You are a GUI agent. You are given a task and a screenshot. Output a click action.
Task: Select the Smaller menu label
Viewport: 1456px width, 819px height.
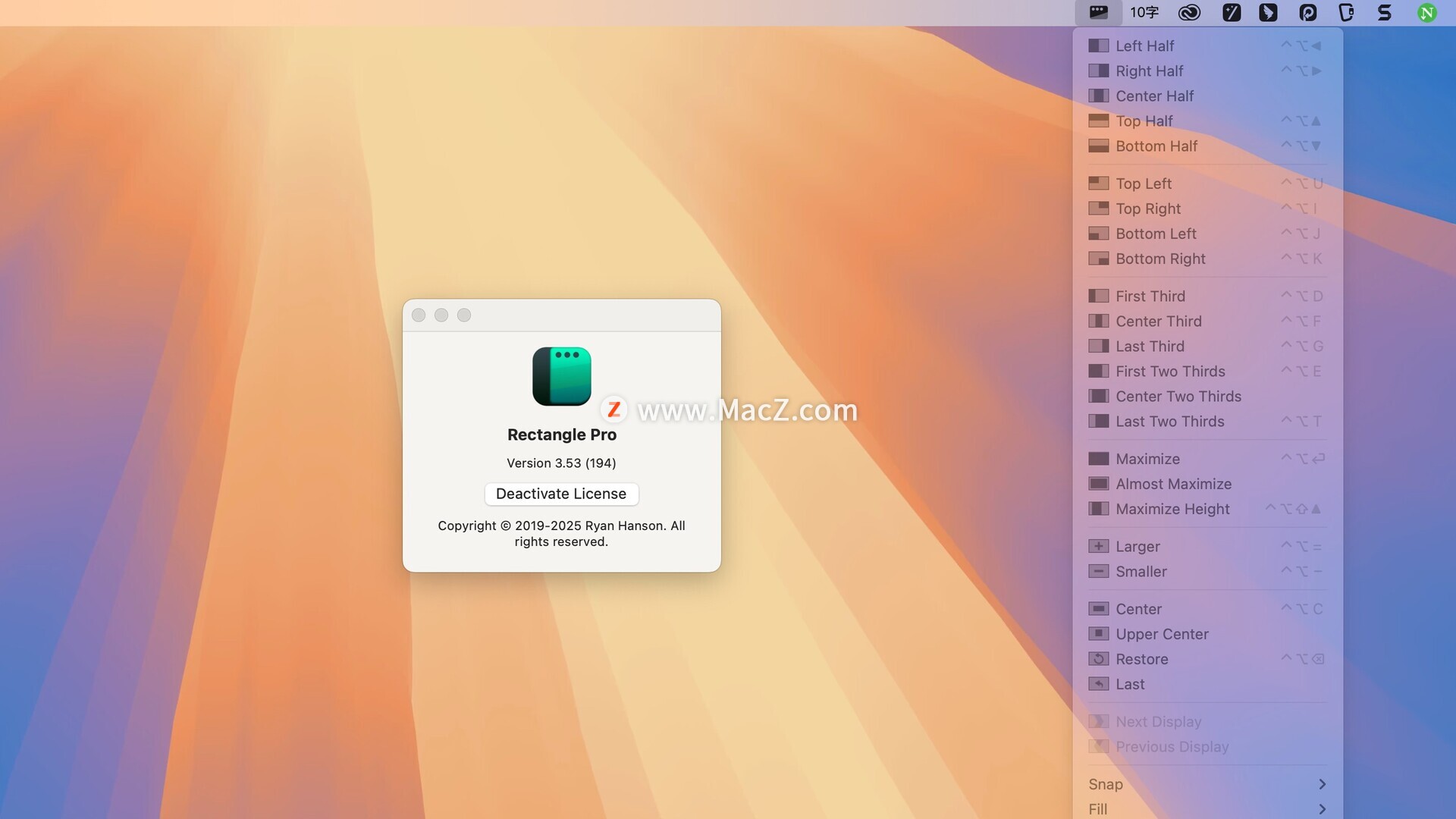point(1141,571)
